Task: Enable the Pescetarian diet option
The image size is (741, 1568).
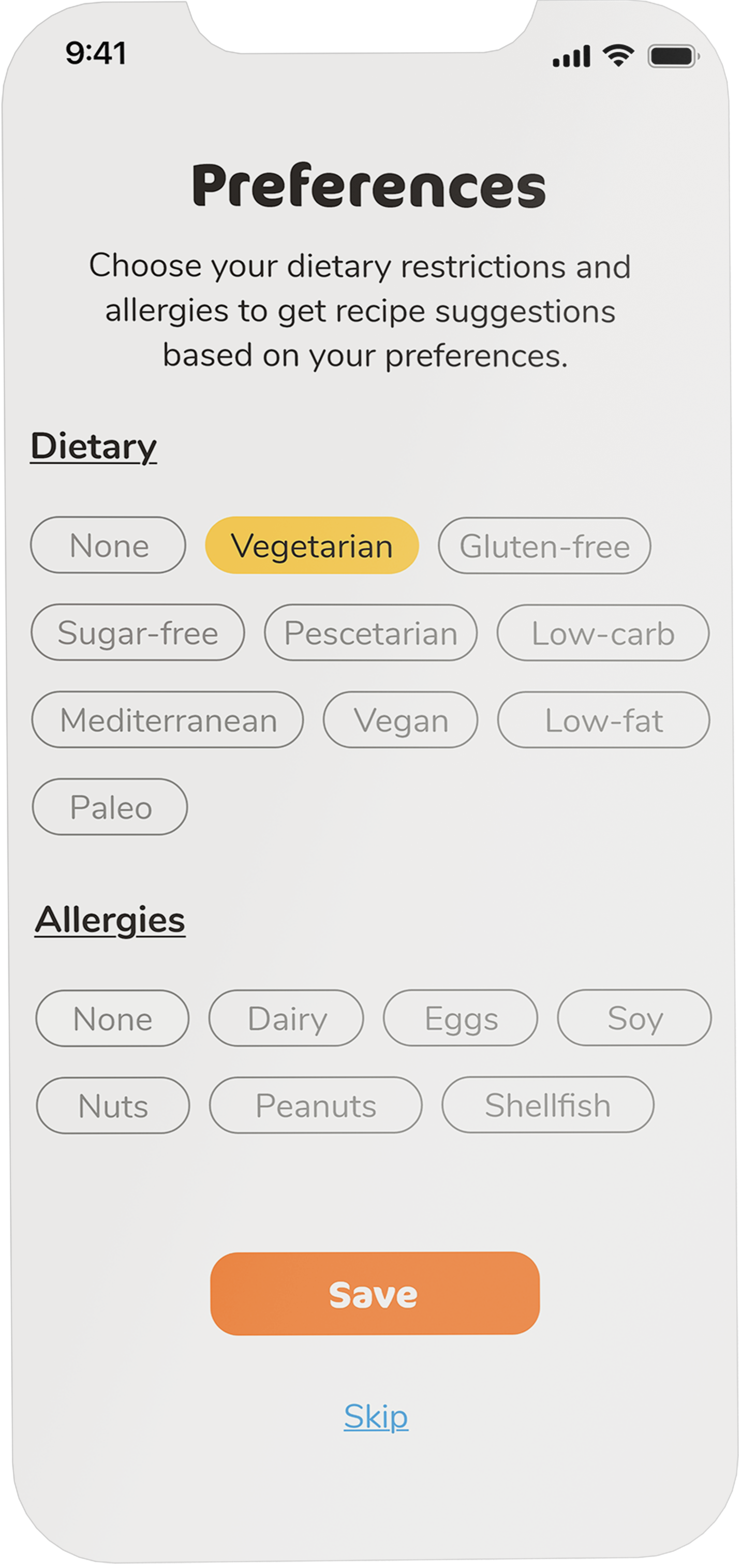Action: click(370, 633)
